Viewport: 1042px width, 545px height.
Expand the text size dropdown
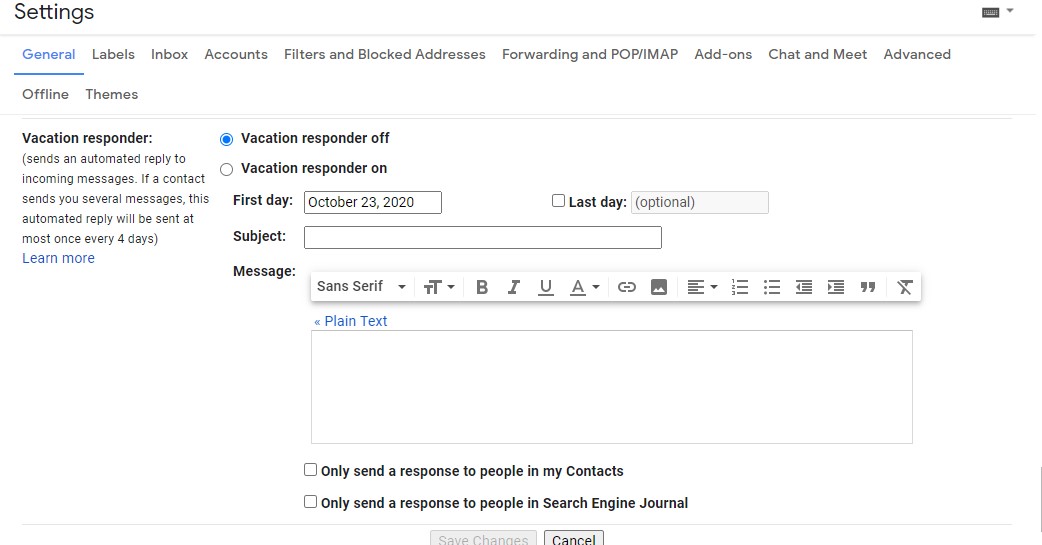coord(439,287)
